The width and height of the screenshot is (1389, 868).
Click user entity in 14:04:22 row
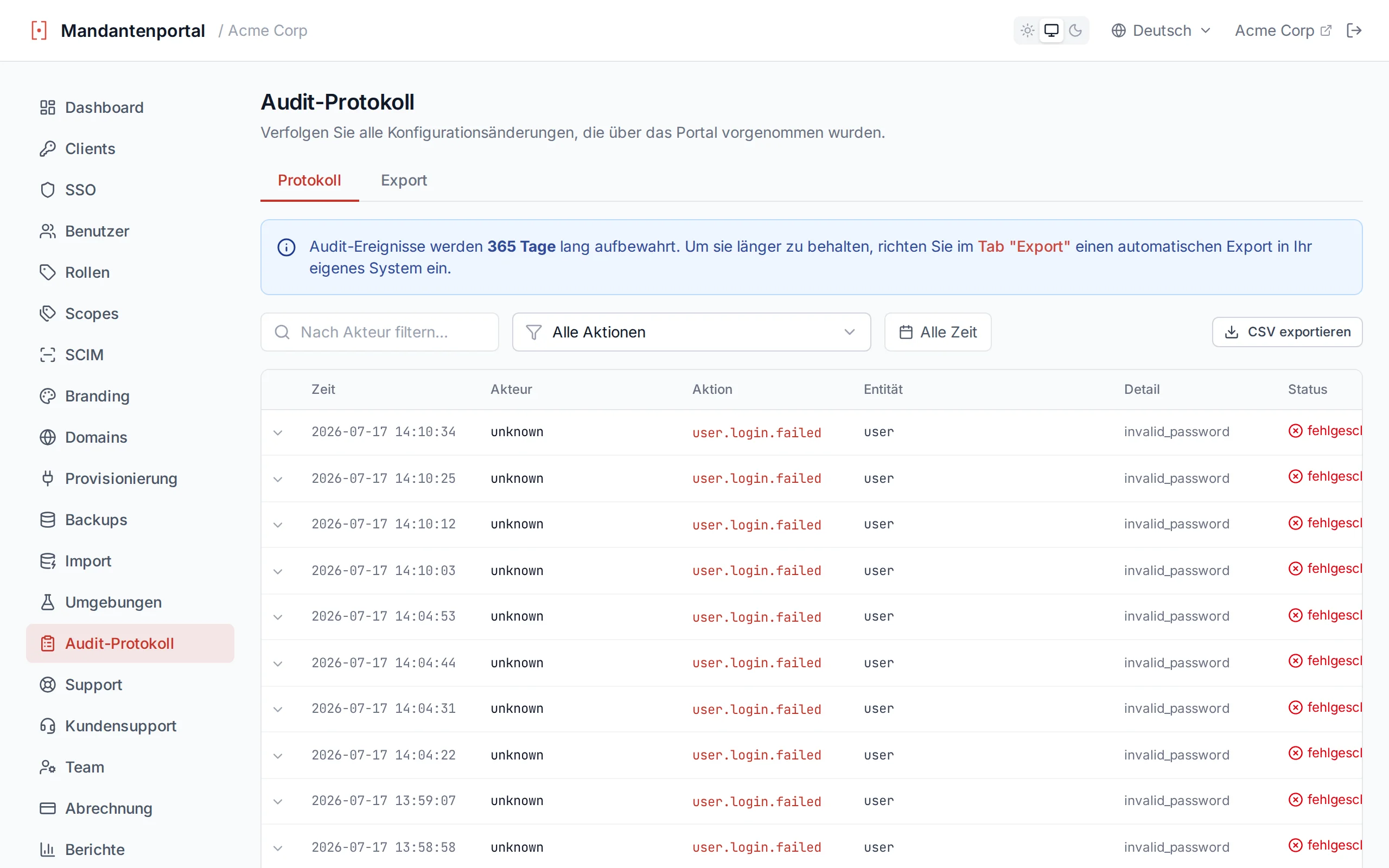click(x=879, y=755)
